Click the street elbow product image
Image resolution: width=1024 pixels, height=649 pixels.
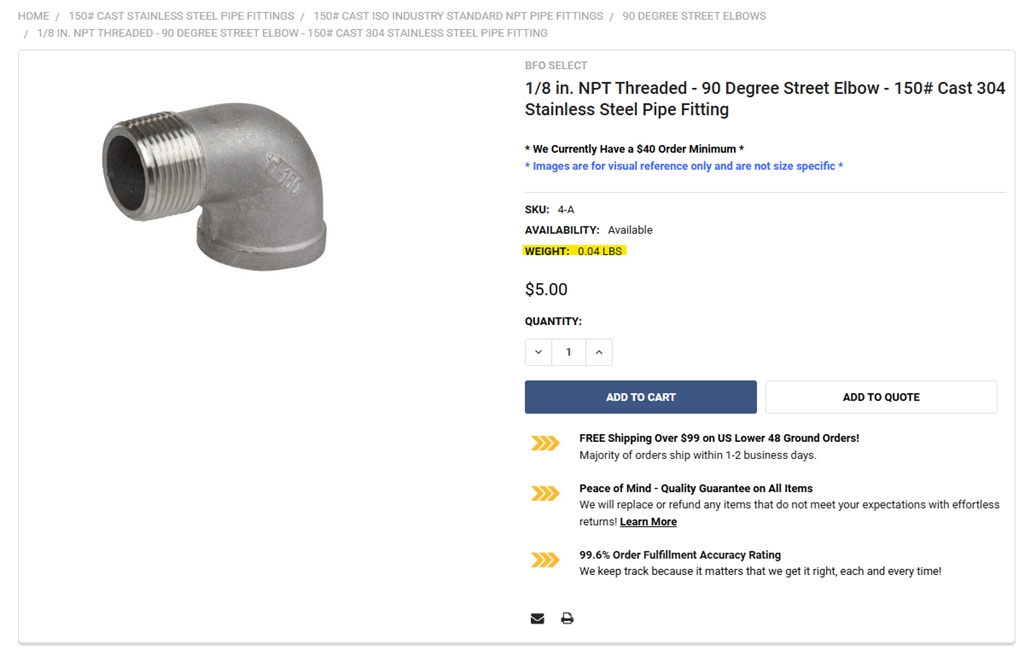click(214, 185)
